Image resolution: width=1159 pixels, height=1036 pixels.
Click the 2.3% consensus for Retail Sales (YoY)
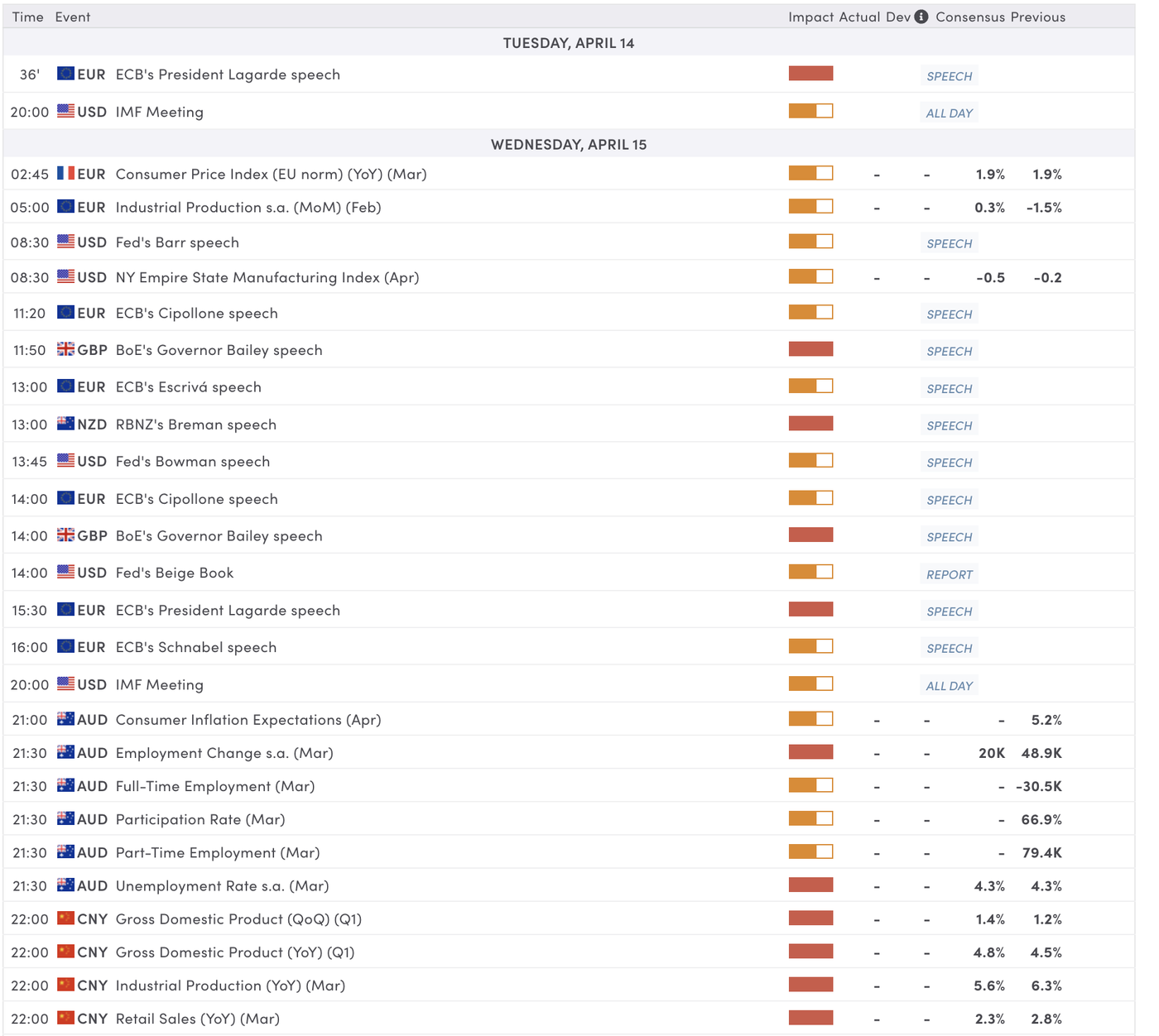(990, 1019)
